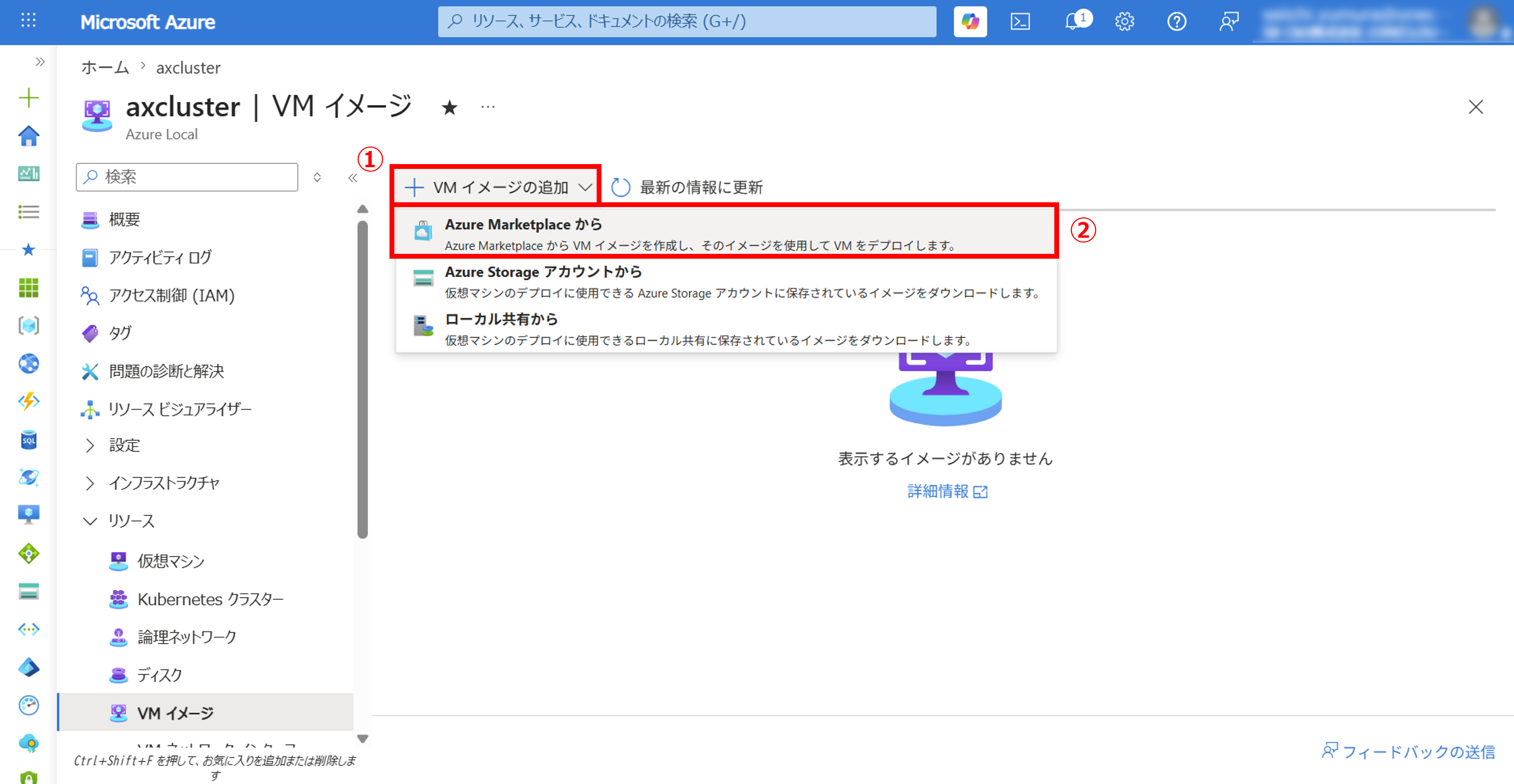This screenshot has height=784, width=1514.
Task: Expand the left portal rail chevrons
Action: pyautogui.click(x=39, y=62)
